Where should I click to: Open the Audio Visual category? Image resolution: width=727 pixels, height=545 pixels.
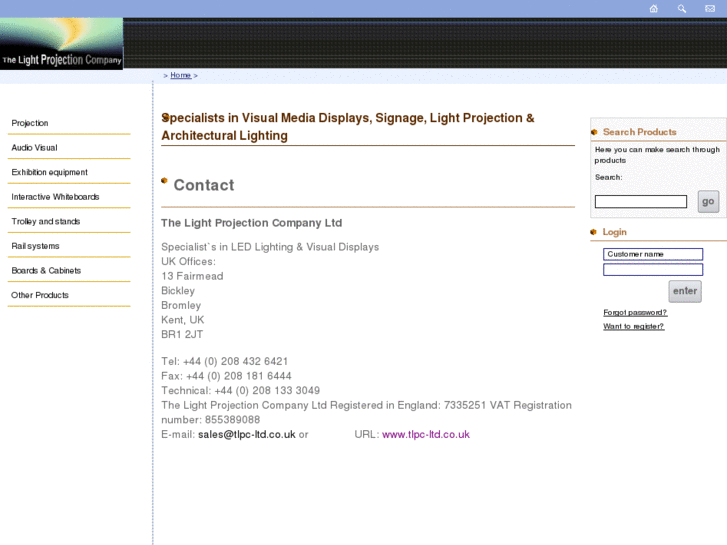tap(34, 147)
